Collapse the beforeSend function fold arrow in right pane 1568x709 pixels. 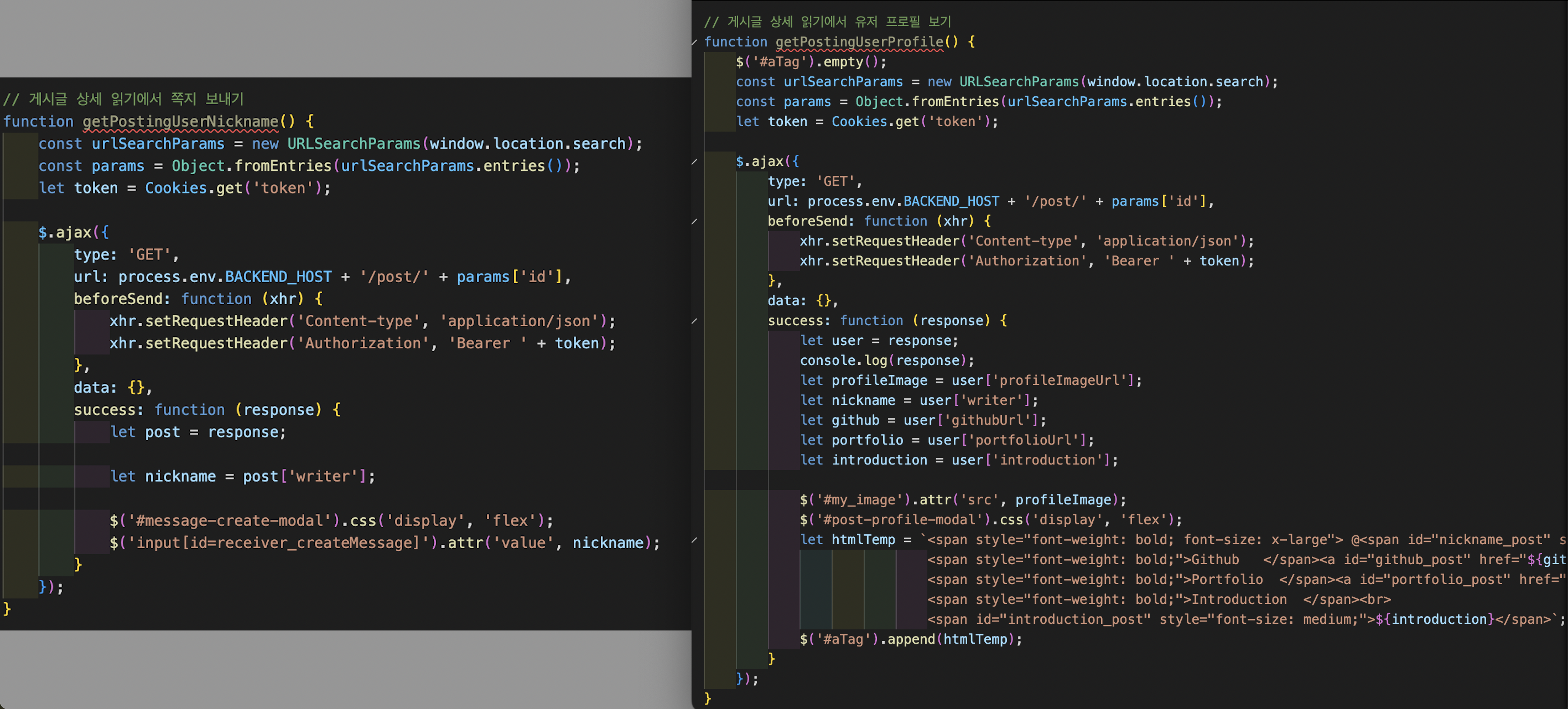click(694, 221)
